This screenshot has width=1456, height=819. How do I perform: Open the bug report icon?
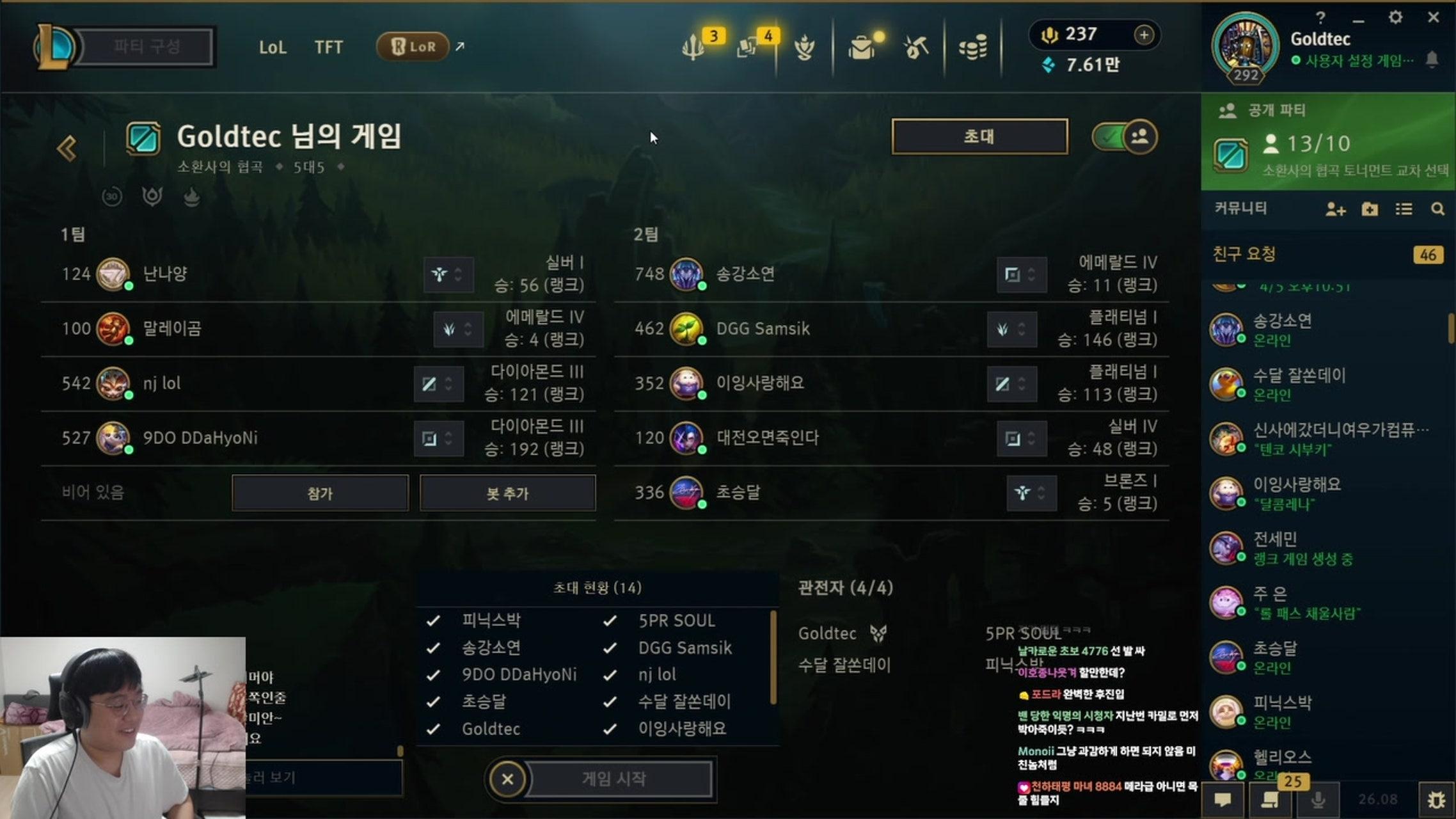point(1436,800)
